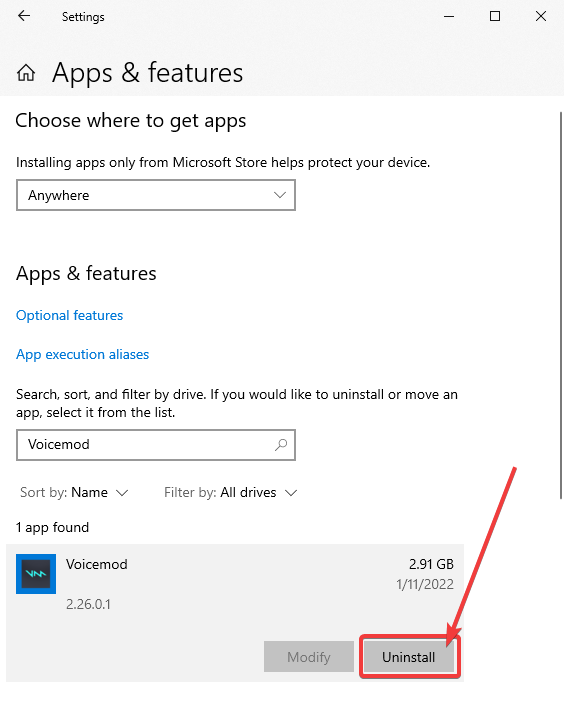Maximize the Settings window
This screenshot has height=723, width=564.
[495, 16]
